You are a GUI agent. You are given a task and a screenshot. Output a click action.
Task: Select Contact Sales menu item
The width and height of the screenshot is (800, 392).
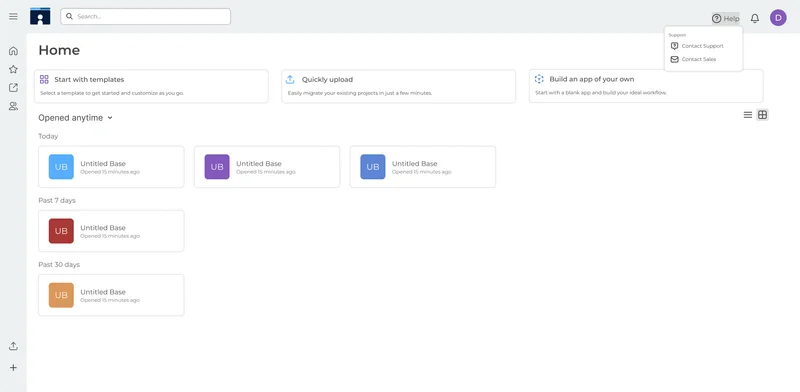click(703, 59)
